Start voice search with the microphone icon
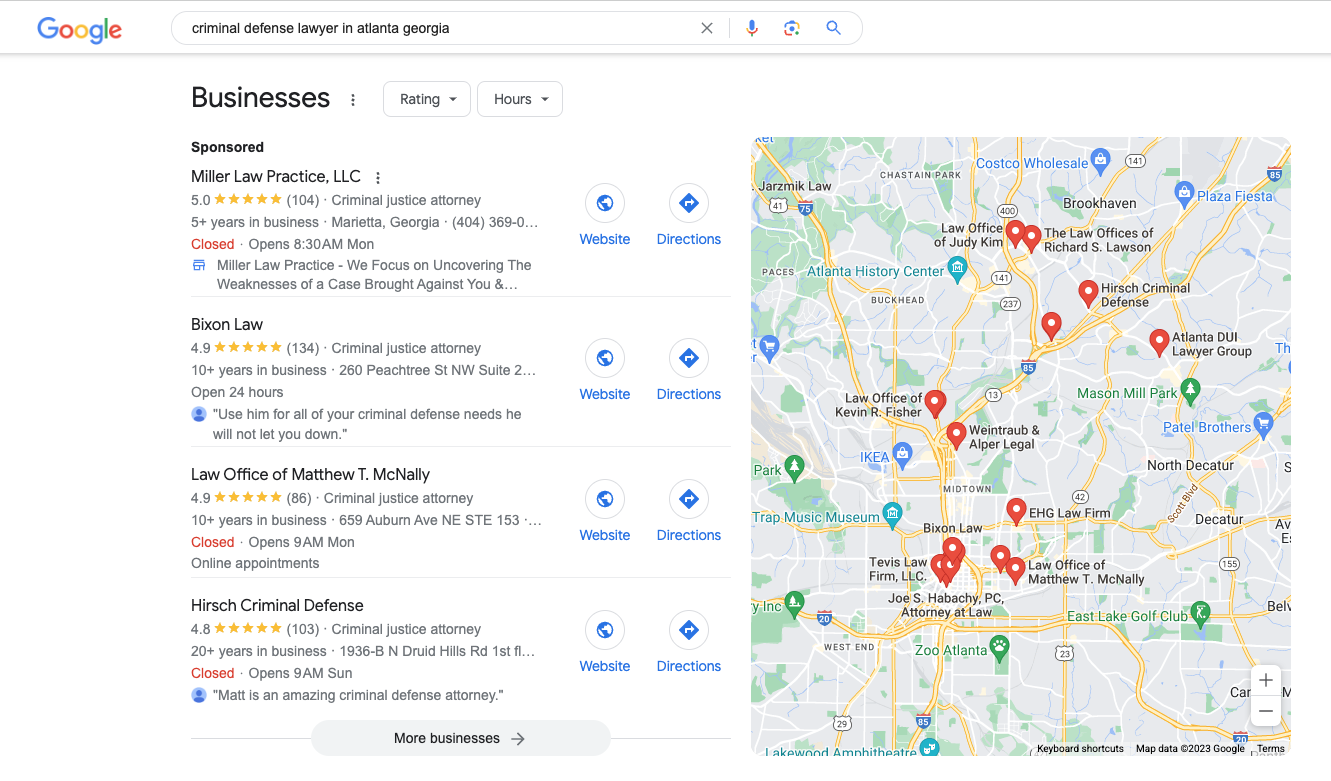1331x781 pixels. tap(752, 28)
